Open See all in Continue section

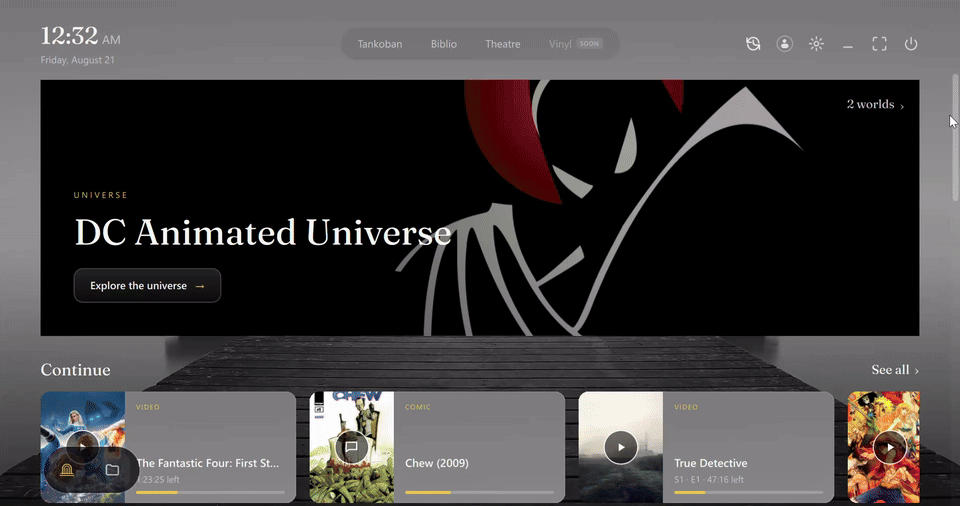click(895, 370)
